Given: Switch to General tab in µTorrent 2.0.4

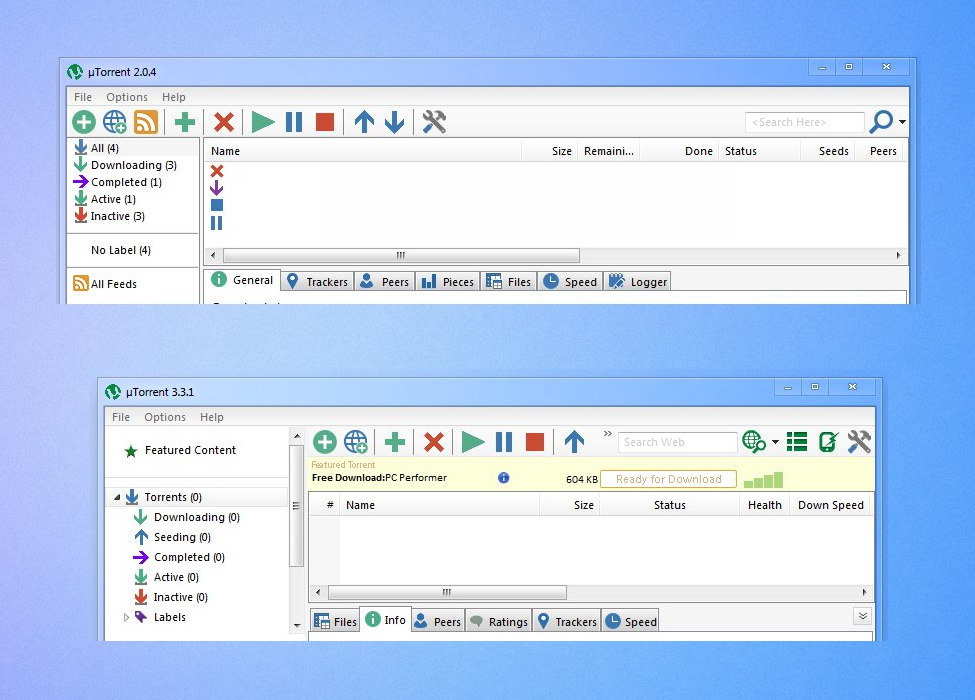Looking at the screenshot, I should coord(243,280).
